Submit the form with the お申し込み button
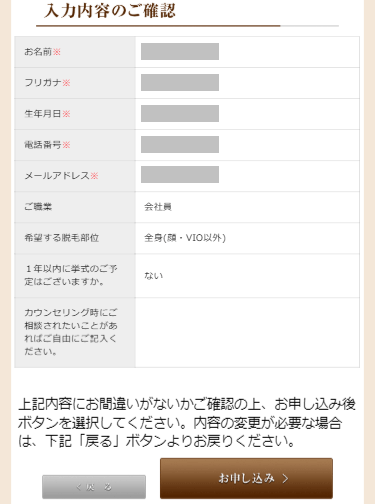Image resolution: width=375 pixels, height=504 pixels. tap(246, 478)
